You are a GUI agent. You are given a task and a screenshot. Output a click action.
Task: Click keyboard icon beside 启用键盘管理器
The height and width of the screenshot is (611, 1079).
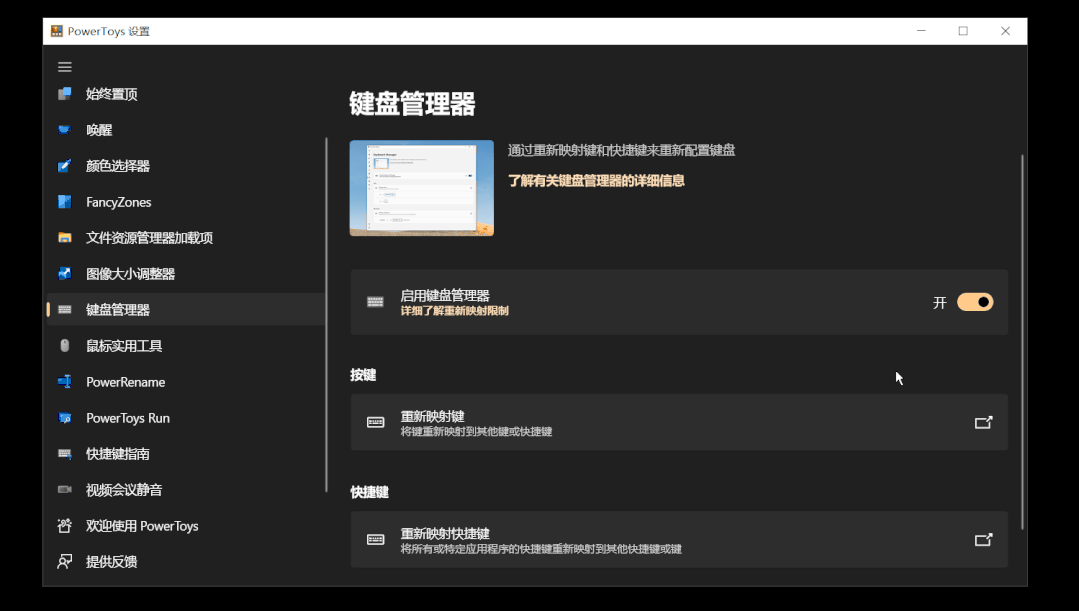(375, 302)
